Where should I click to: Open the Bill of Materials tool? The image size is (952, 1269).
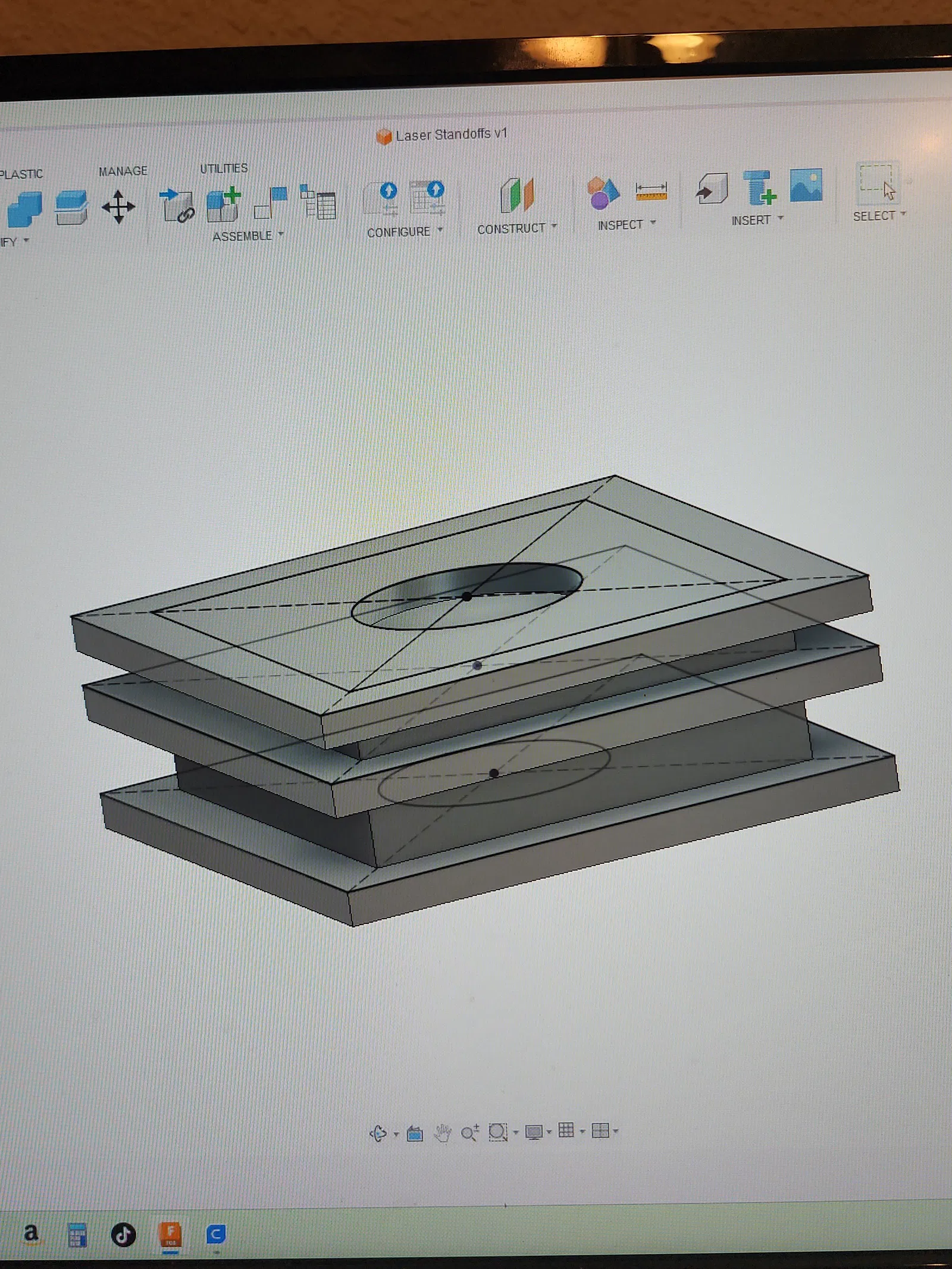(318, 202)
